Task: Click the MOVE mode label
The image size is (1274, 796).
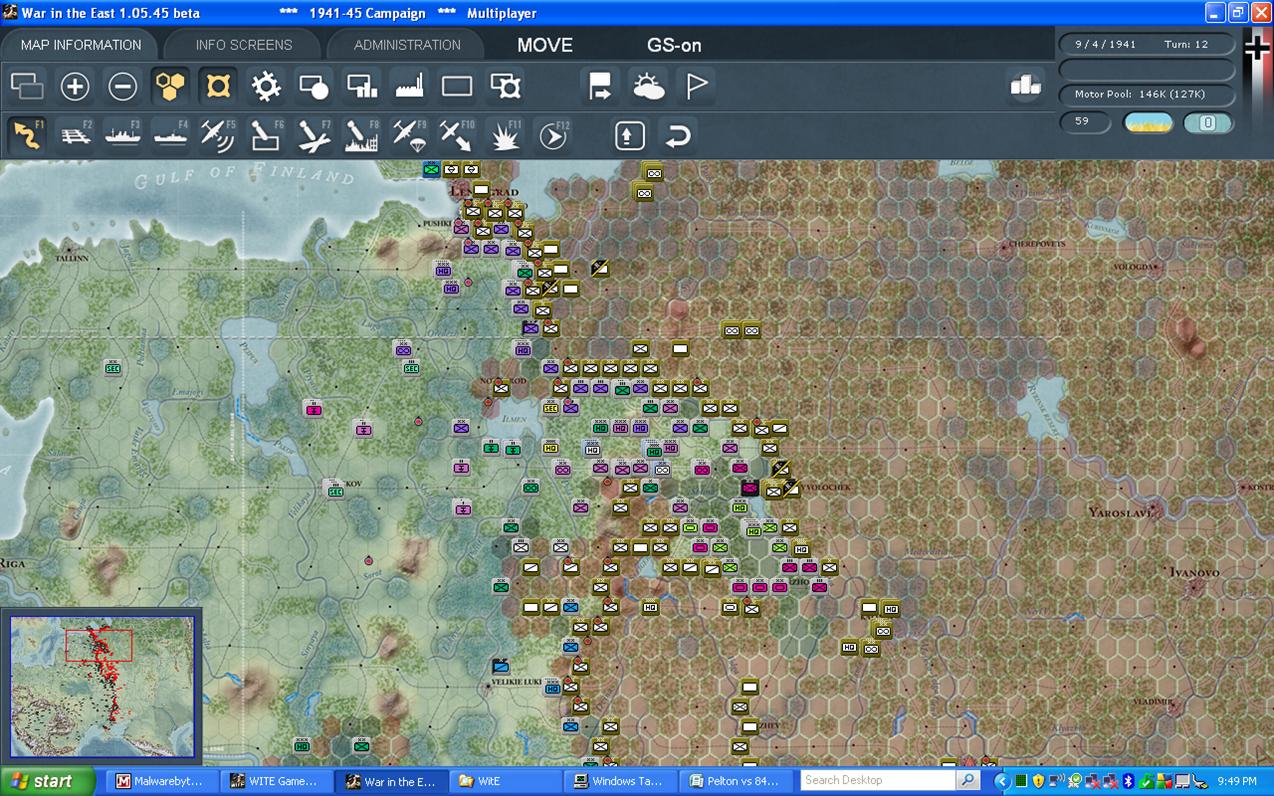Action: [x=545, y=45]
